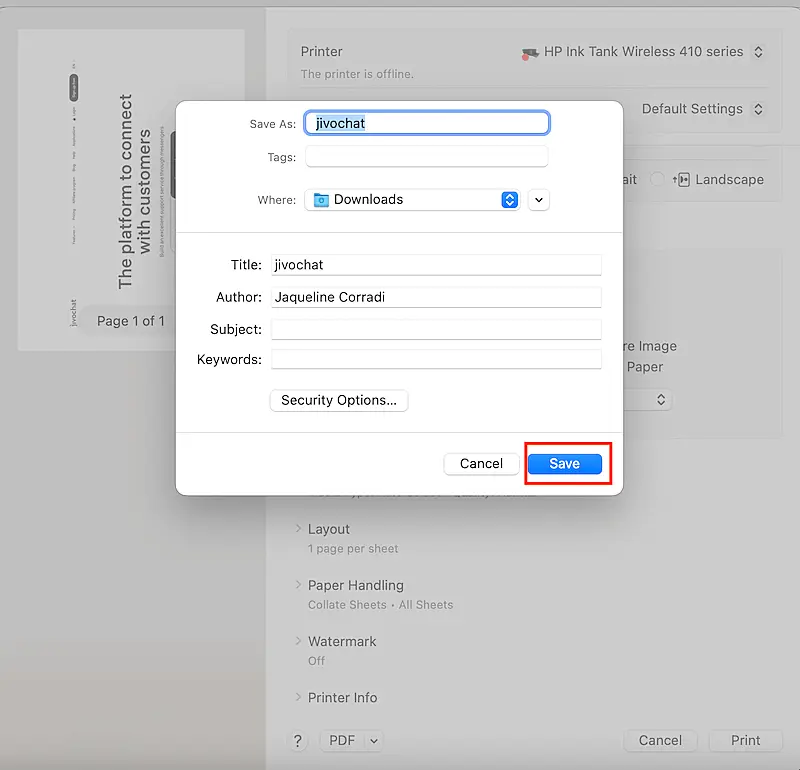Click the Save button
The width and height of the screenshot is (800, 770).
(x=566, y=463)
